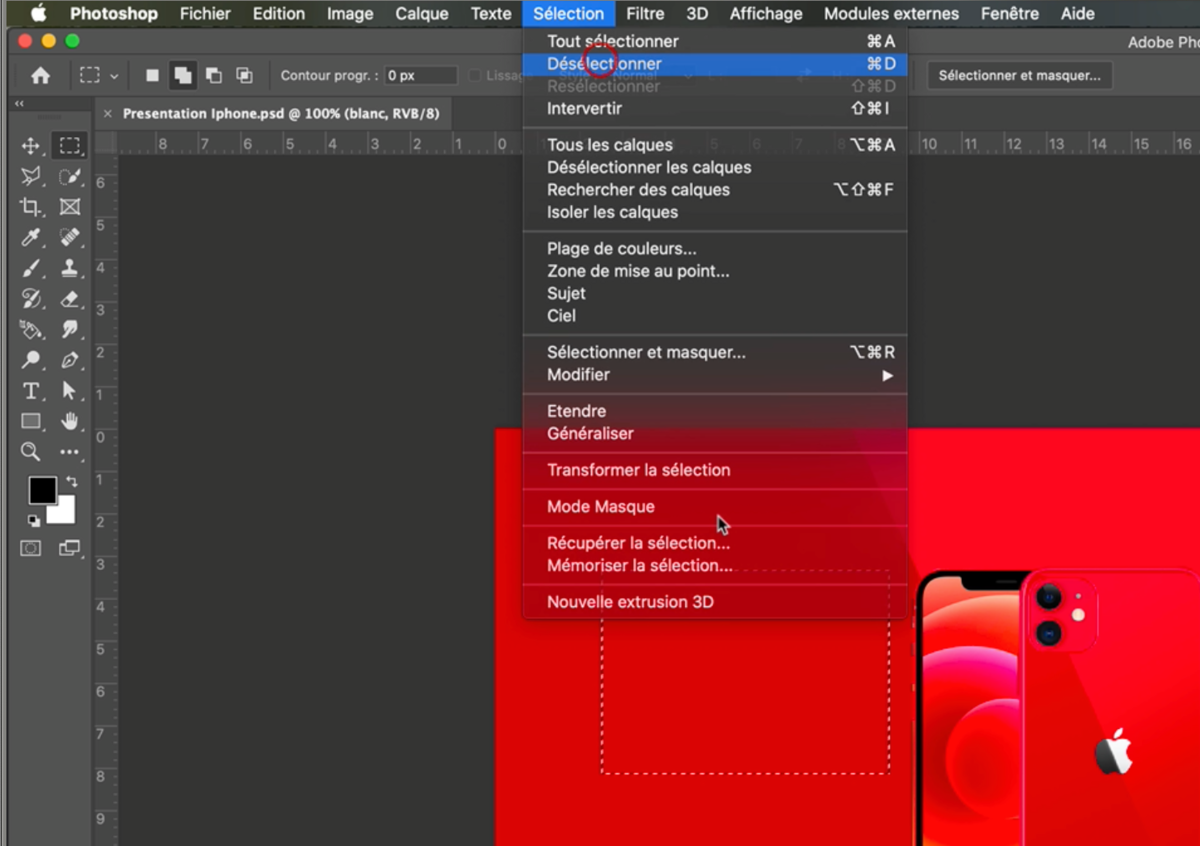Open the Apple menu

pyautogui.click(x=39, y=14)
